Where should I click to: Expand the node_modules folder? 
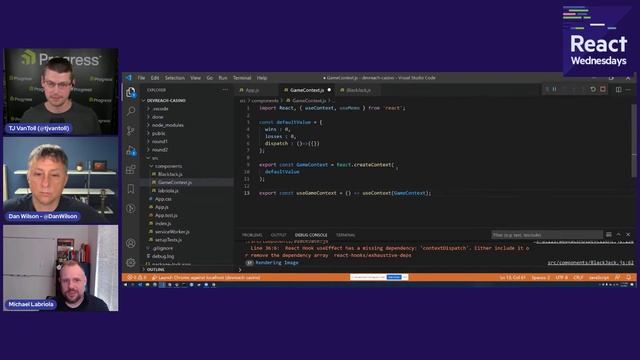[186, 125]
